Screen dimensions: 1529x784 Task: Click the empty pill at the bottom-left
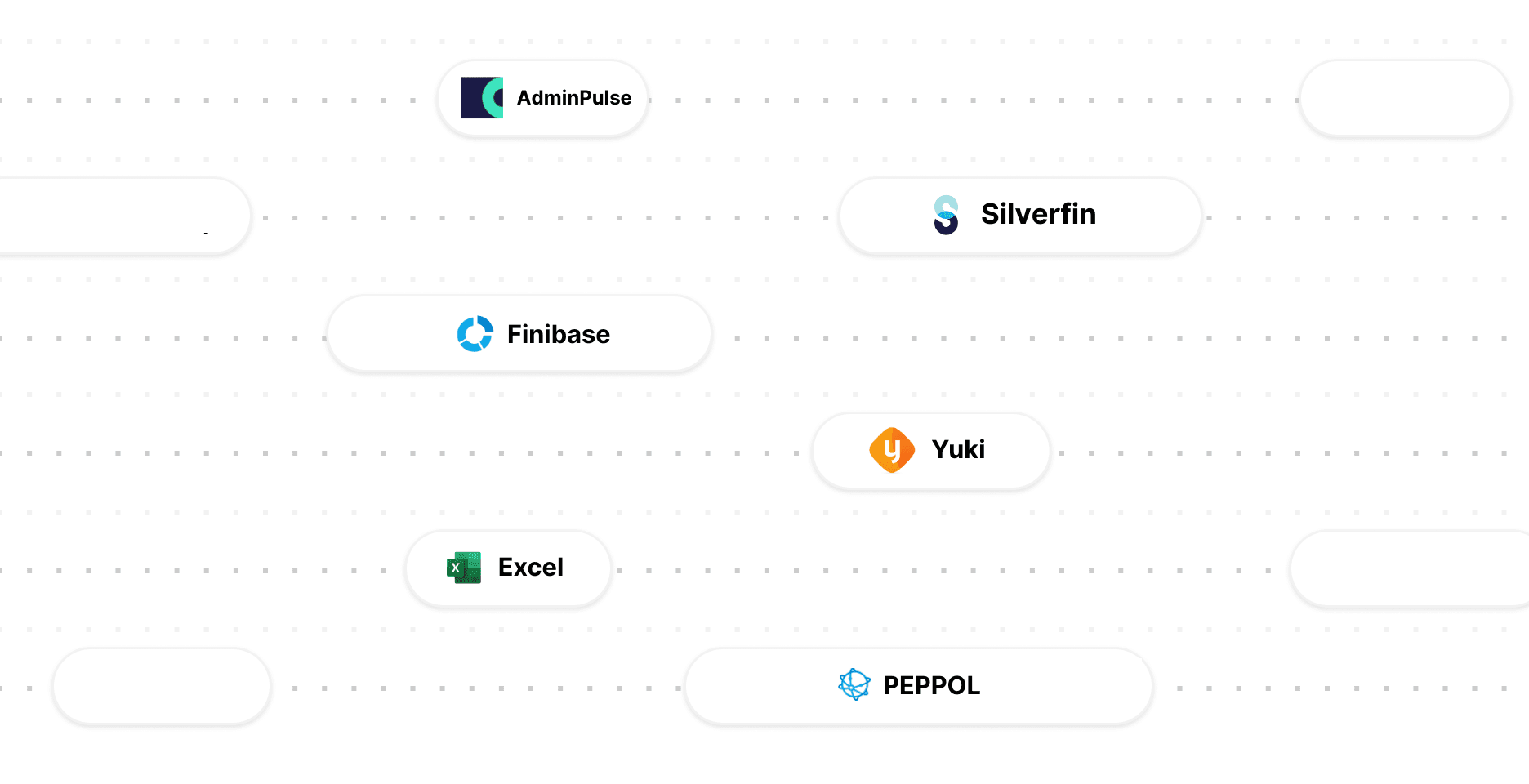161,686
